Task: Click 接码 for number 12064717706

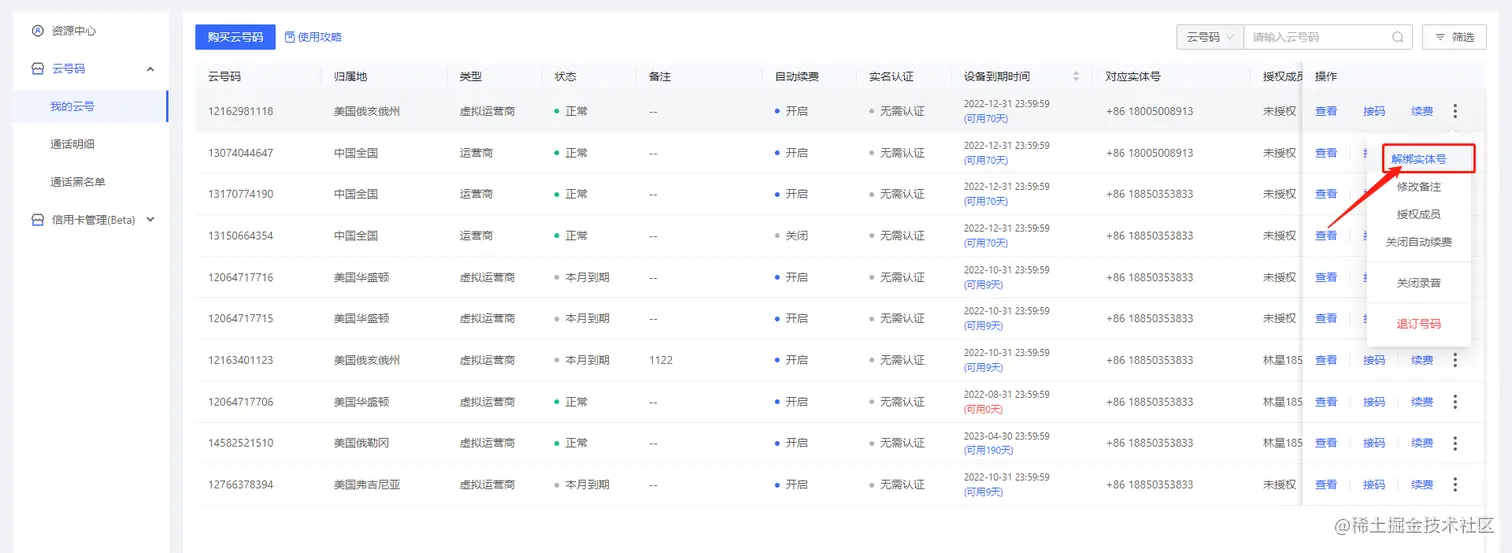Action: pyautogui.click(x=1374, y=402)
